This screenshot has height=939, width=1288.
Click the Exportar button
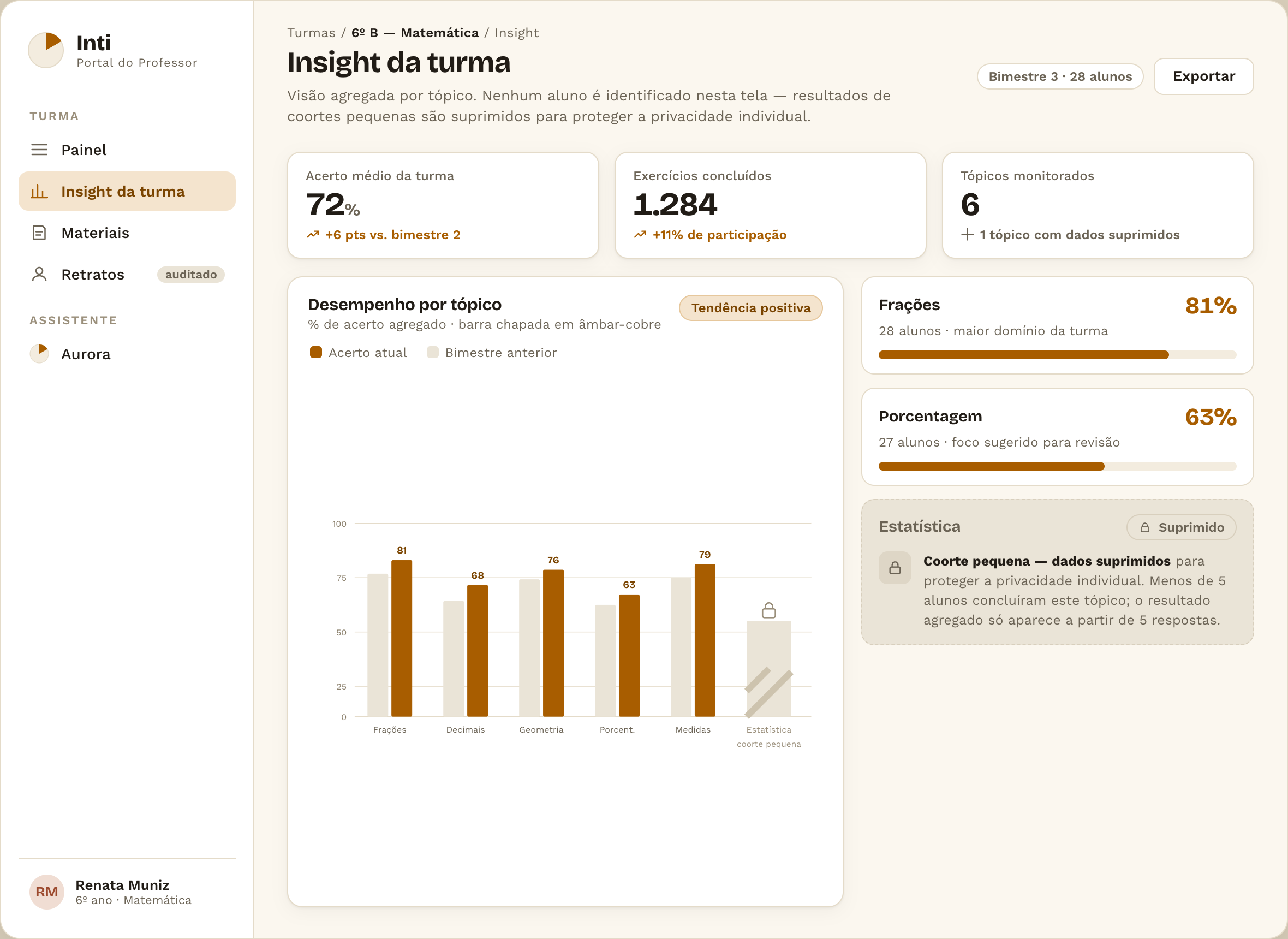coord(1203,76)
